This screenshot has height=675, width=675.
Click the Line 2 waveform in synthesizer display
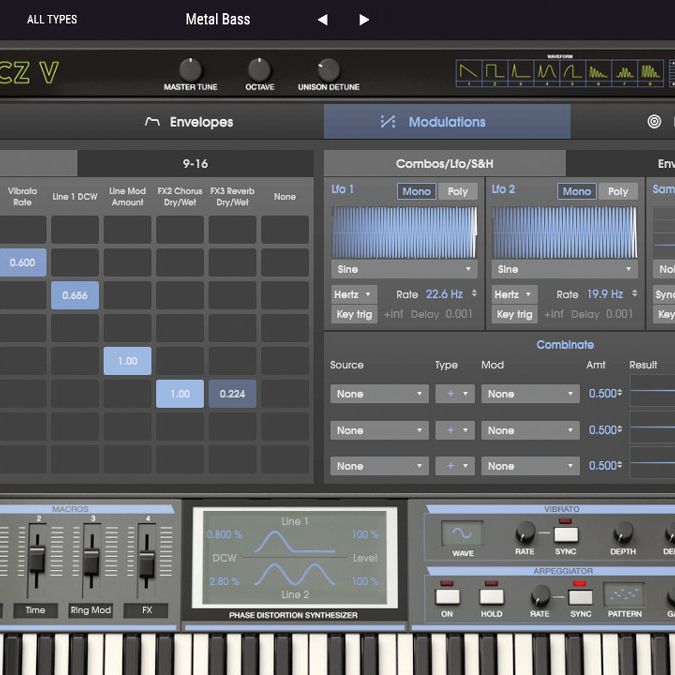294,574
